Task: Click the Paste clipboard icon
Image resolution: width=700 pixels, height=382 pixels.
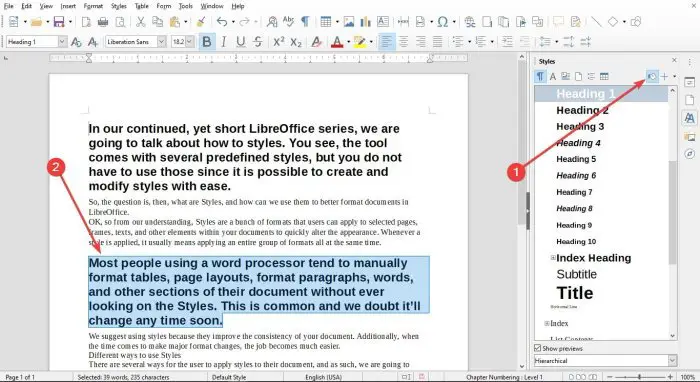Action: coord(175,21)
